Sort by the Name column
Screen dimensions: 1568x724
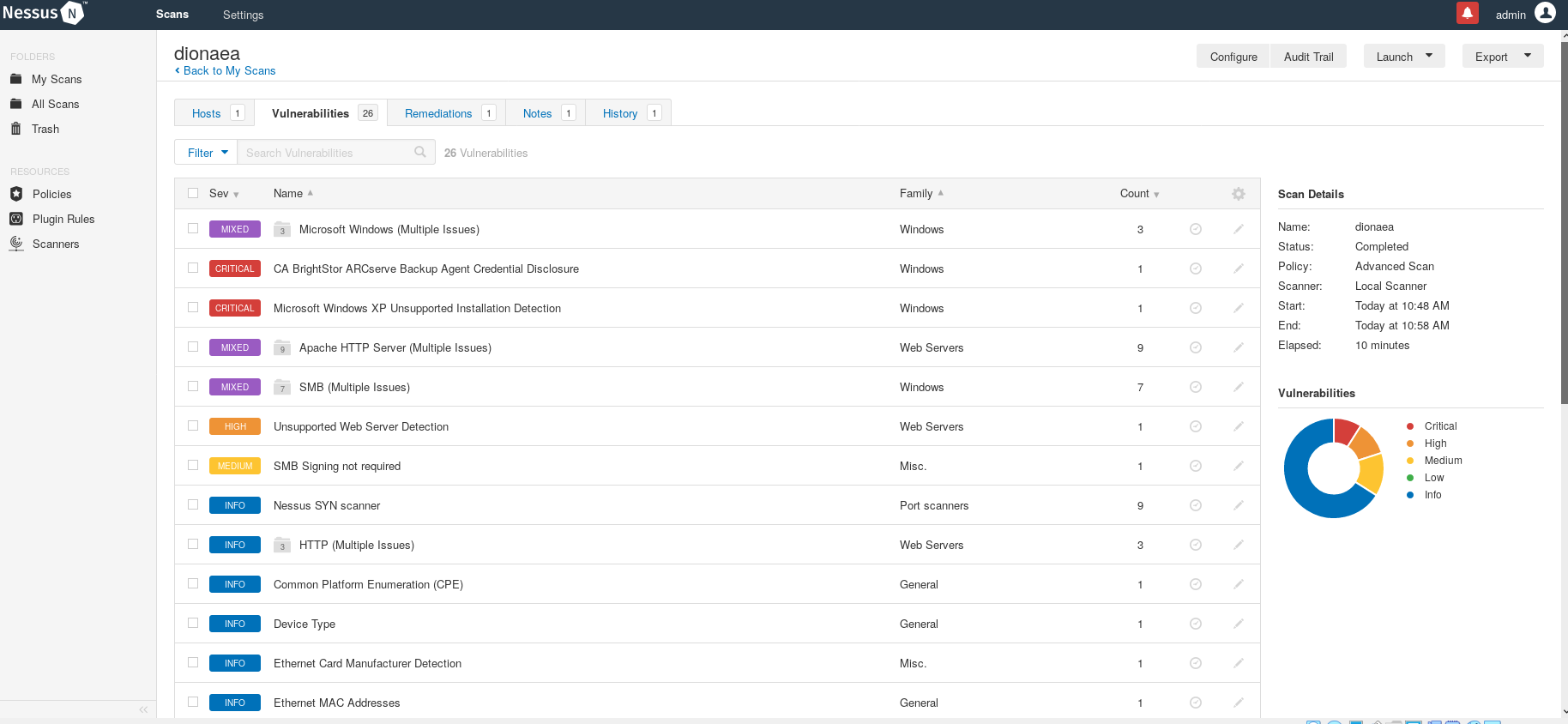[x=293, y=194]
